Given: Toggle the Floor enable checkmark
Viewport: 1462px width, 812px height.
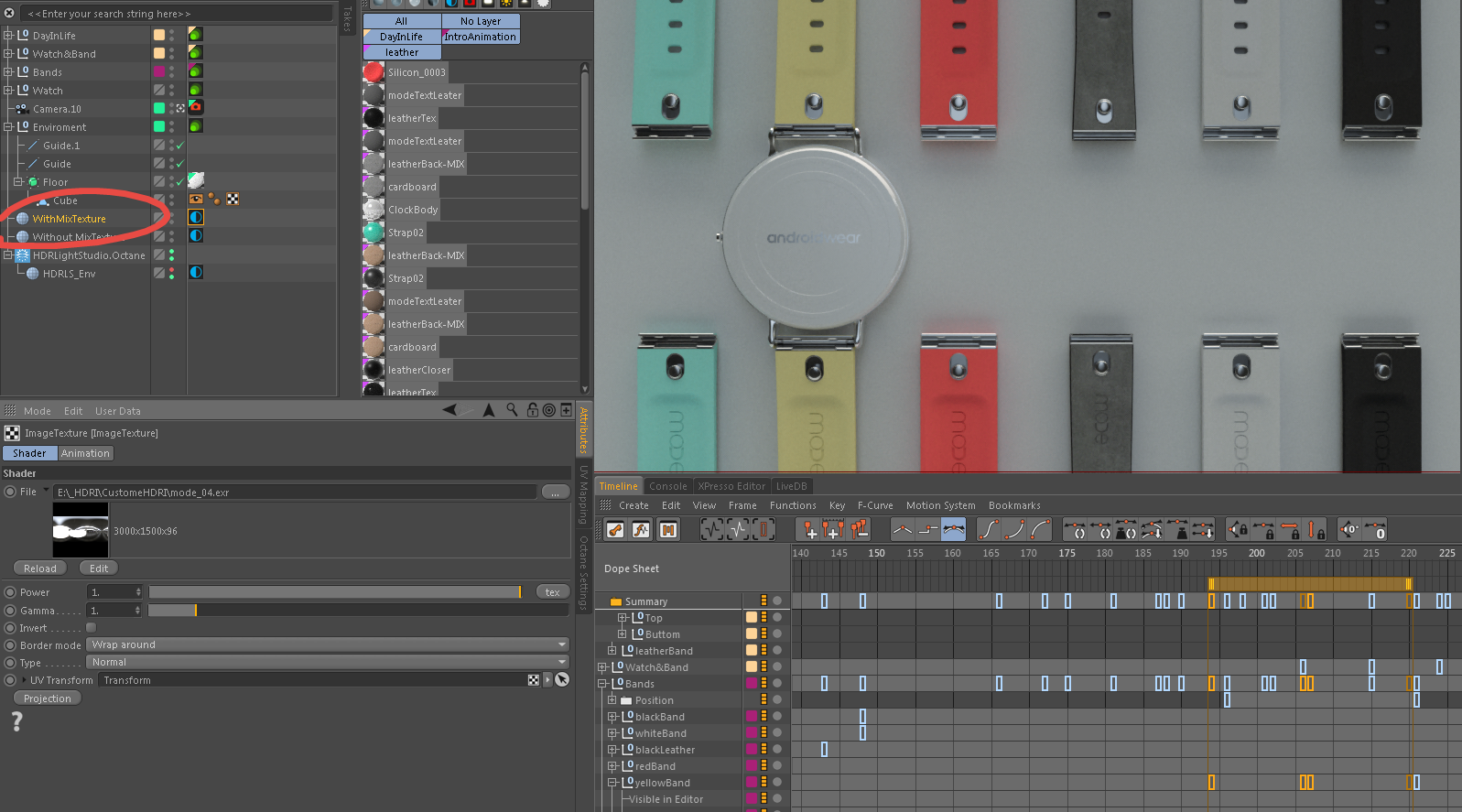Looking at the screenshot, I should [x=180, y=182].
